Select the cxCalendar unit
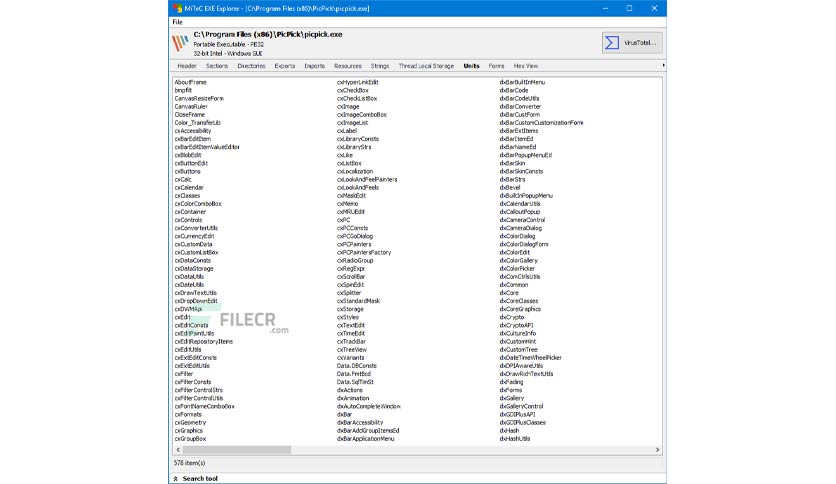This screenshot has height=484, width=836. pyautogui.click(x=189, y=188)
